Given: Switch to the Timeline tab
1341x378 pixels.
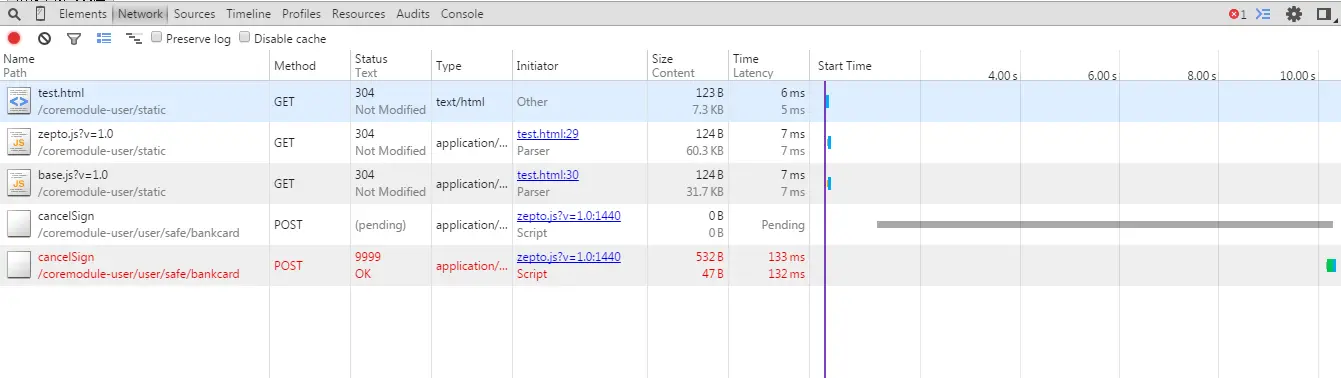Looking at the screenshot, I should 248,14.
